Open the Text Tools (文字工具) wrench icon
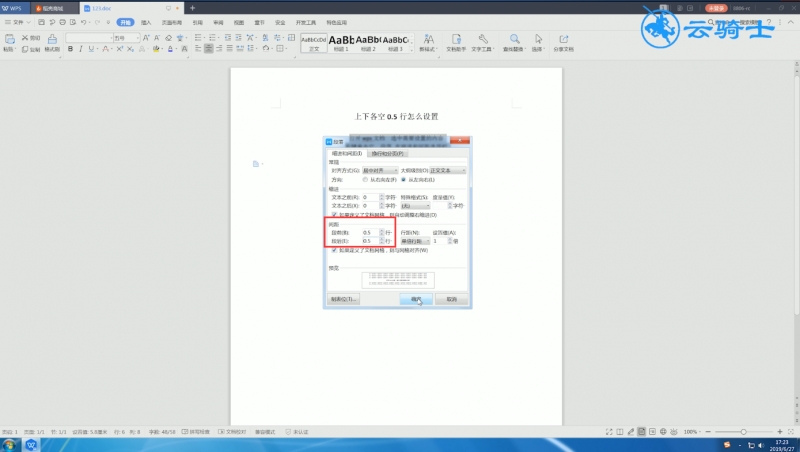The width and height of the screenshot is (800, 452). pos(483,39)
